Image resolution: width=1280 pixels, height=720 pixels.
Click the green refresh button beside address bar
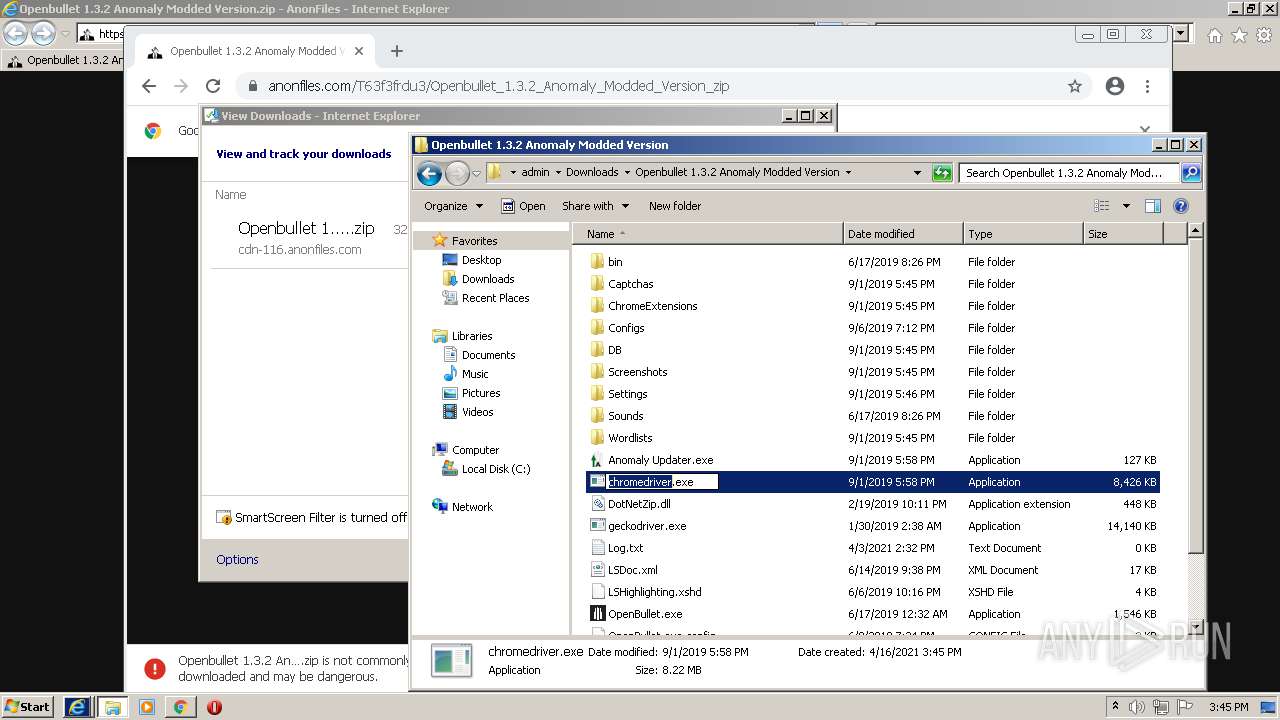coord(942,172)
